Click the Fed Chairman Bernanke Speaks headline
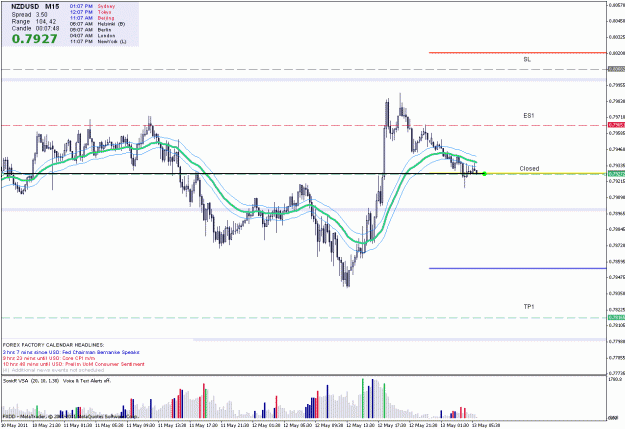Screen dimensions: 625x429 (x=71, y=352)
